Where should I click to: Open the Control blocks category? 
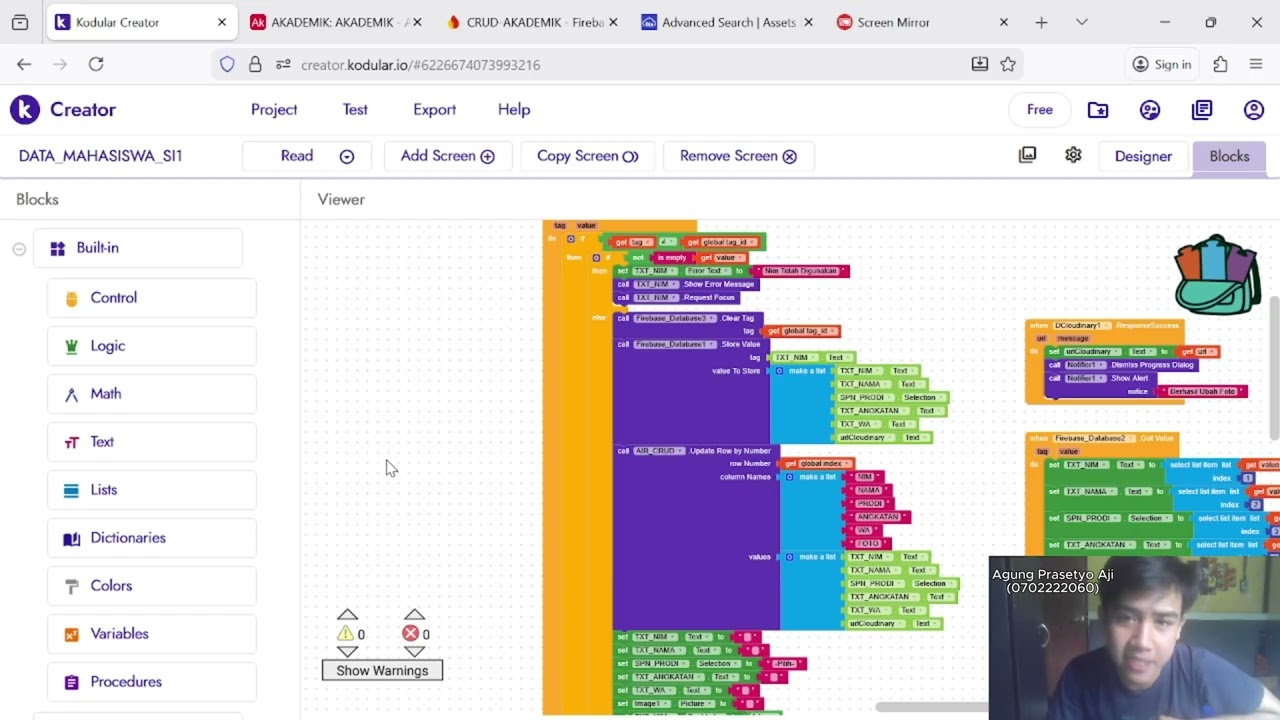point(152,298)
